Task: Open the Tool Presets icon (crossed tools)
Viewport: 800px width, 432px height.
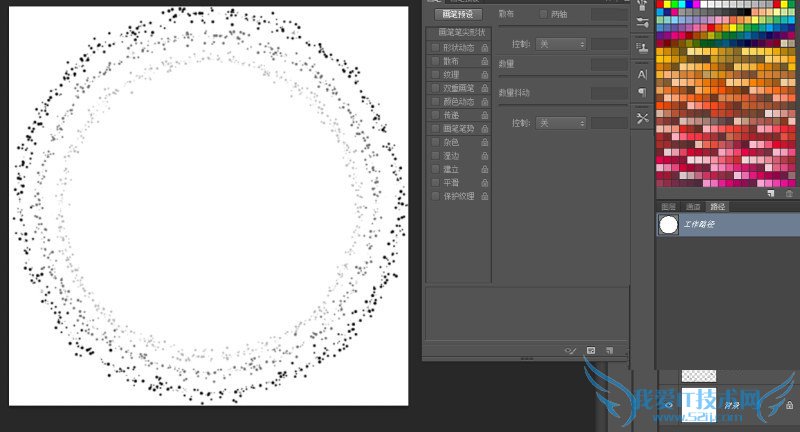Action: pyautogui.click(x=642, y=118)
